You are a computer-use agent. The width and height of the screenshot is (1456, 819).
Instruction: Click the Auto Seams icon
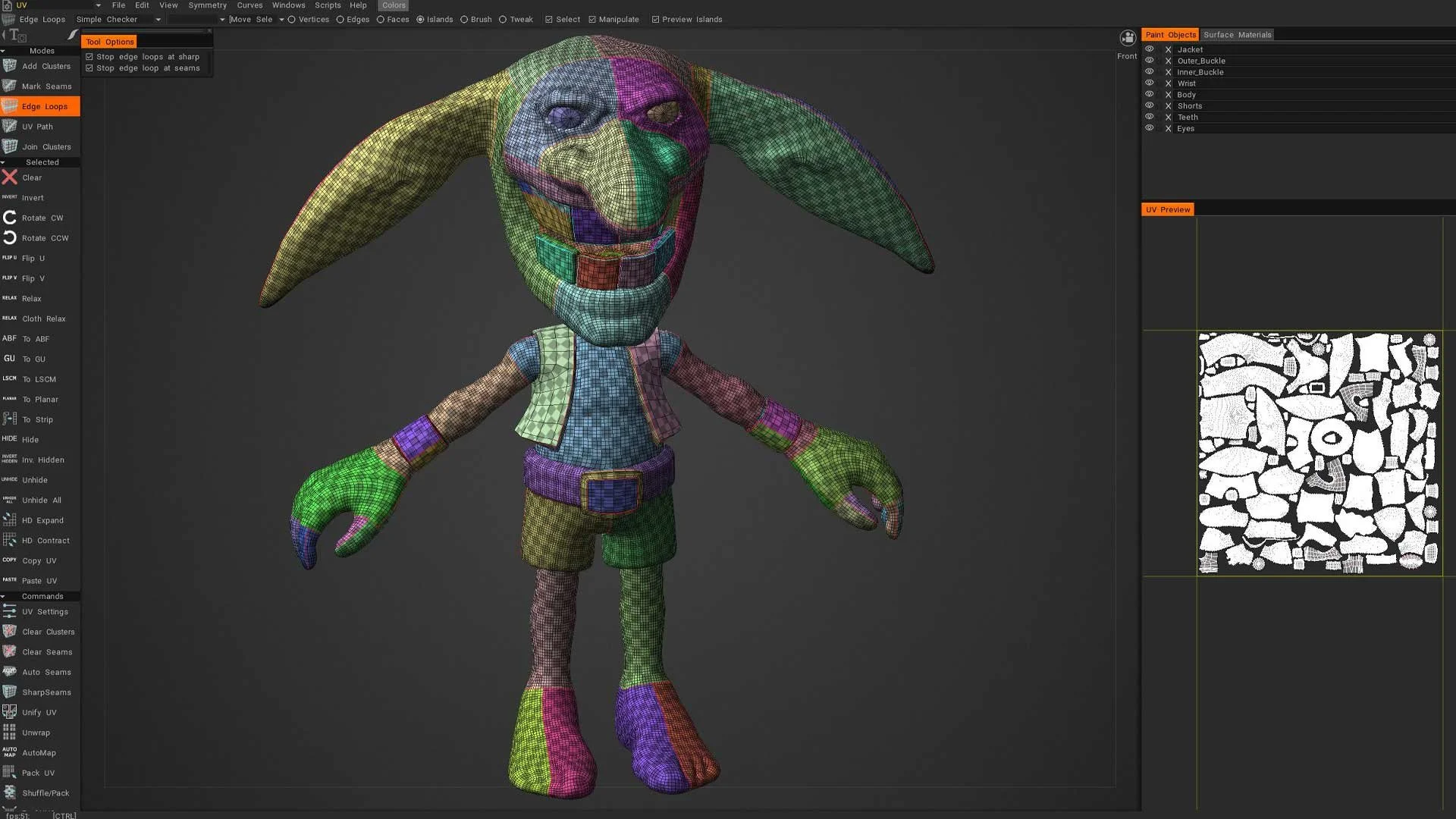click(x=10, y=672)
